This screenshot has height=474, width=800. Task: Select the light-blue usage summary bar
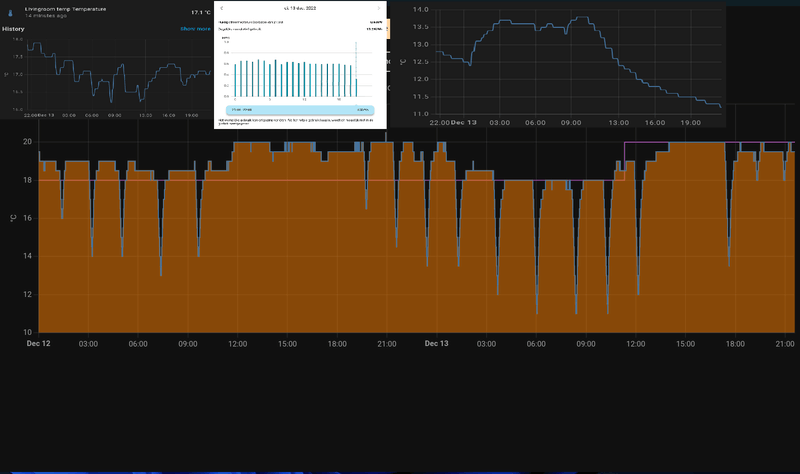tap(300, 110)
